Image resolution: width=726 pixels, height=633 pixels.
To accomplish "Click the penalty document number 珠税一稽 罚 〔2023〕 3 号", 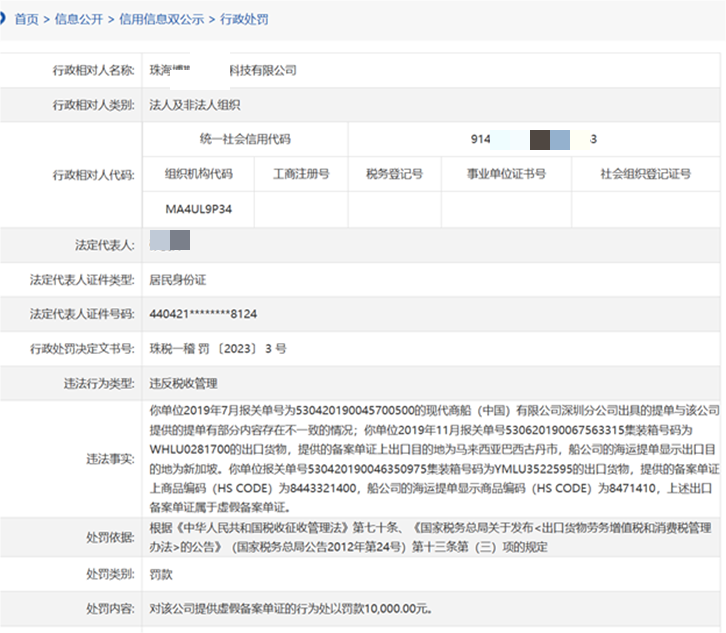I will click(x=217, y=349).
